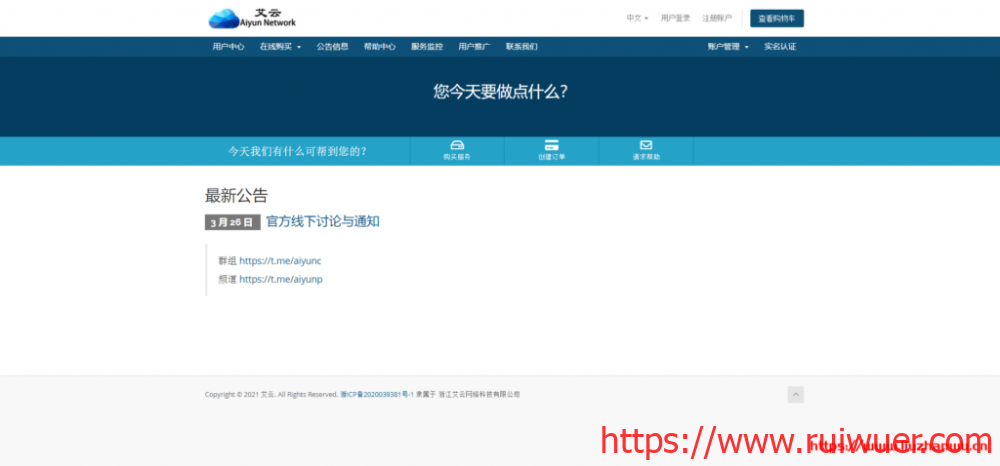This screenshot has height=466, width=1000.
Task: Click the 购买服务 drive icon
Action: [x=457, y=145]
